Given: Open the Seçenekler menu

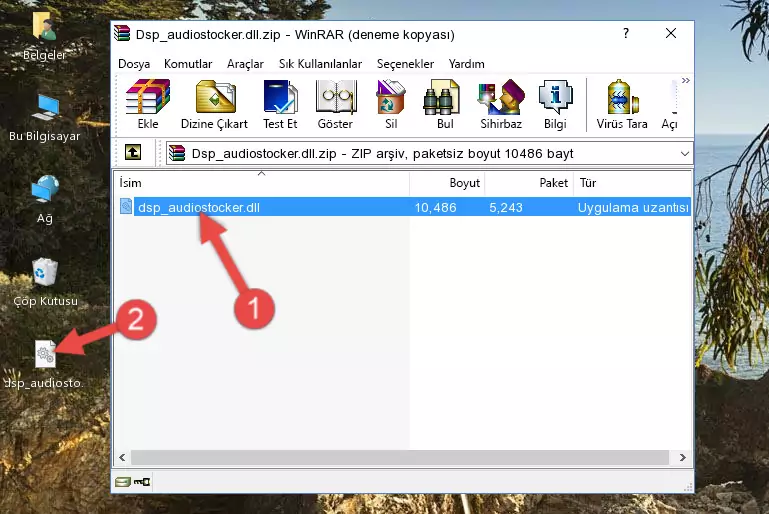Looking at the screenshot, I should click(405, 64).
